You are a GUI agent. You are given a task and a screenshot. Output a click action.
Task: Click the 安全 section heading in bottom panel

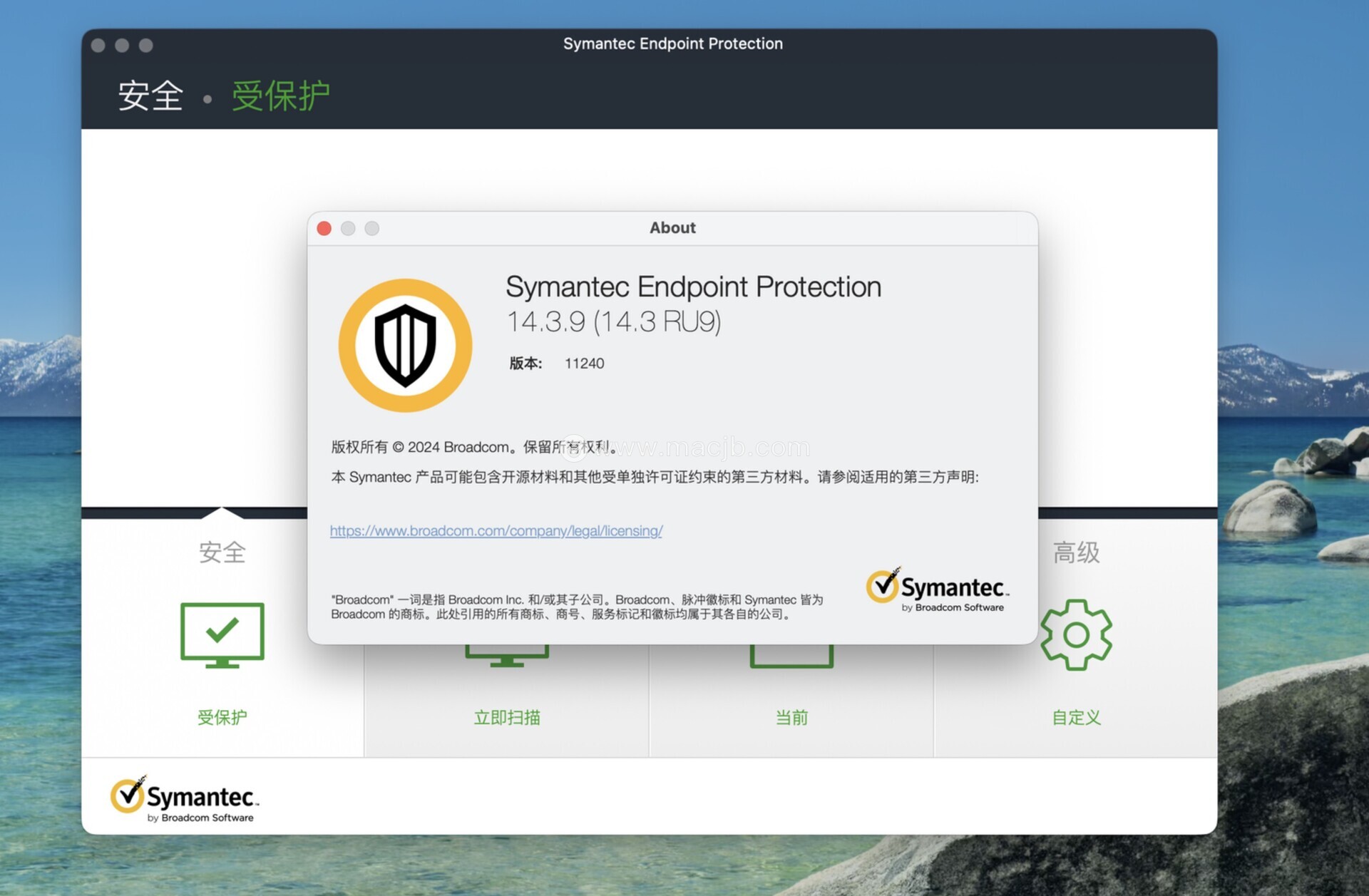222,552
